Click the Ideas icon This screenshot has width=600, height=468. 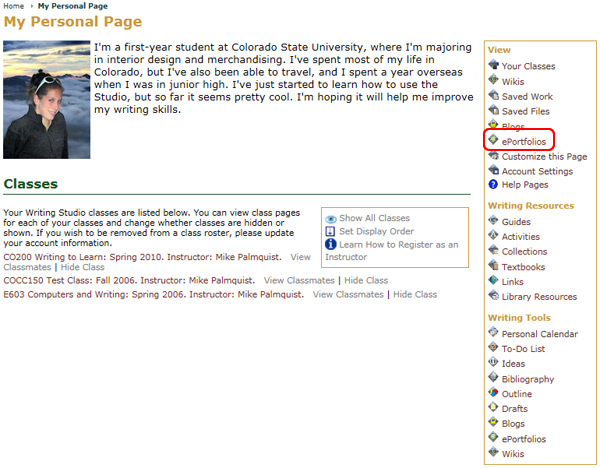point(494,362)
